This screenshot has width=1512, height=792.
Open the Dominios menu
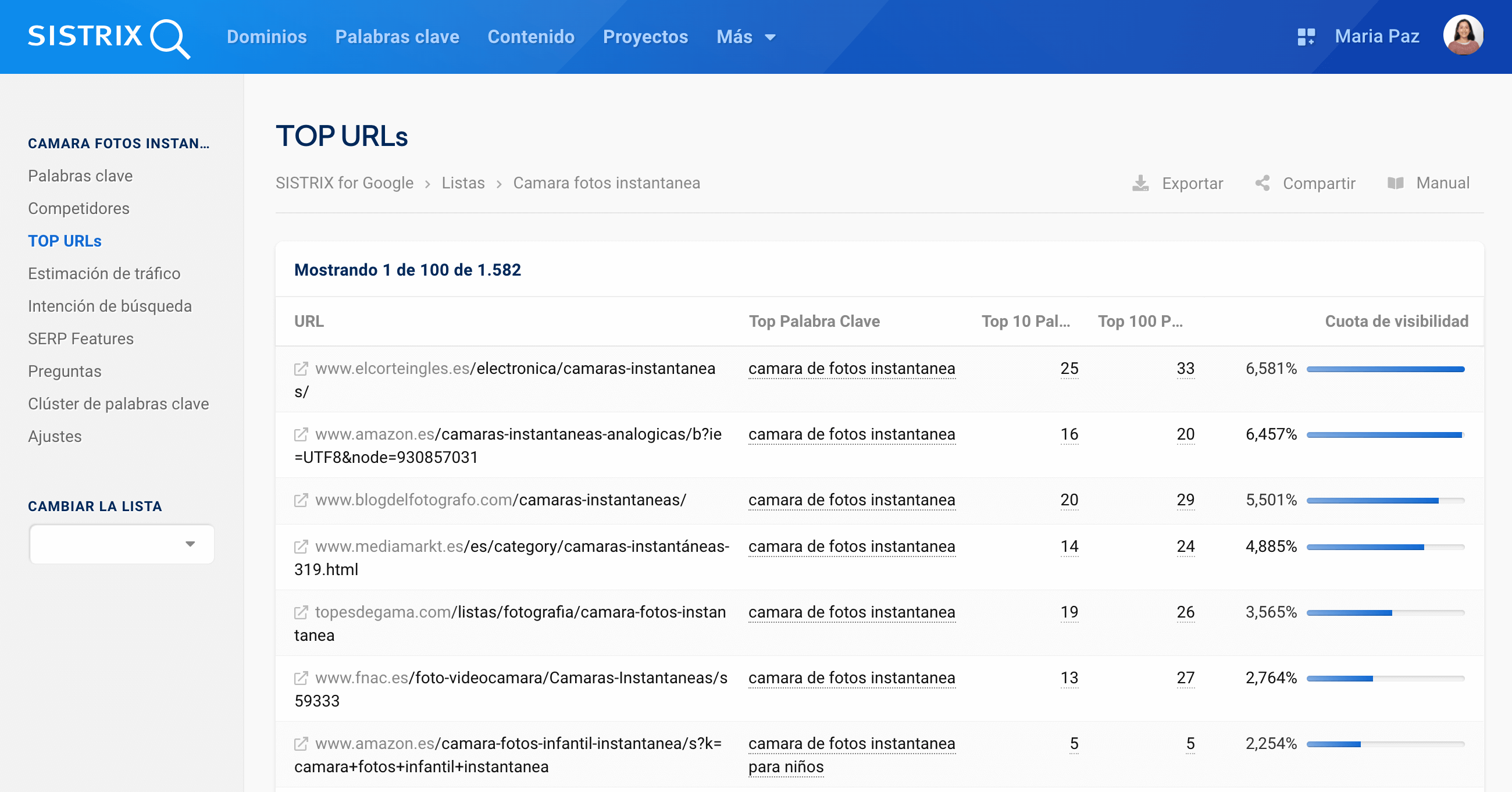click(266, 37)
